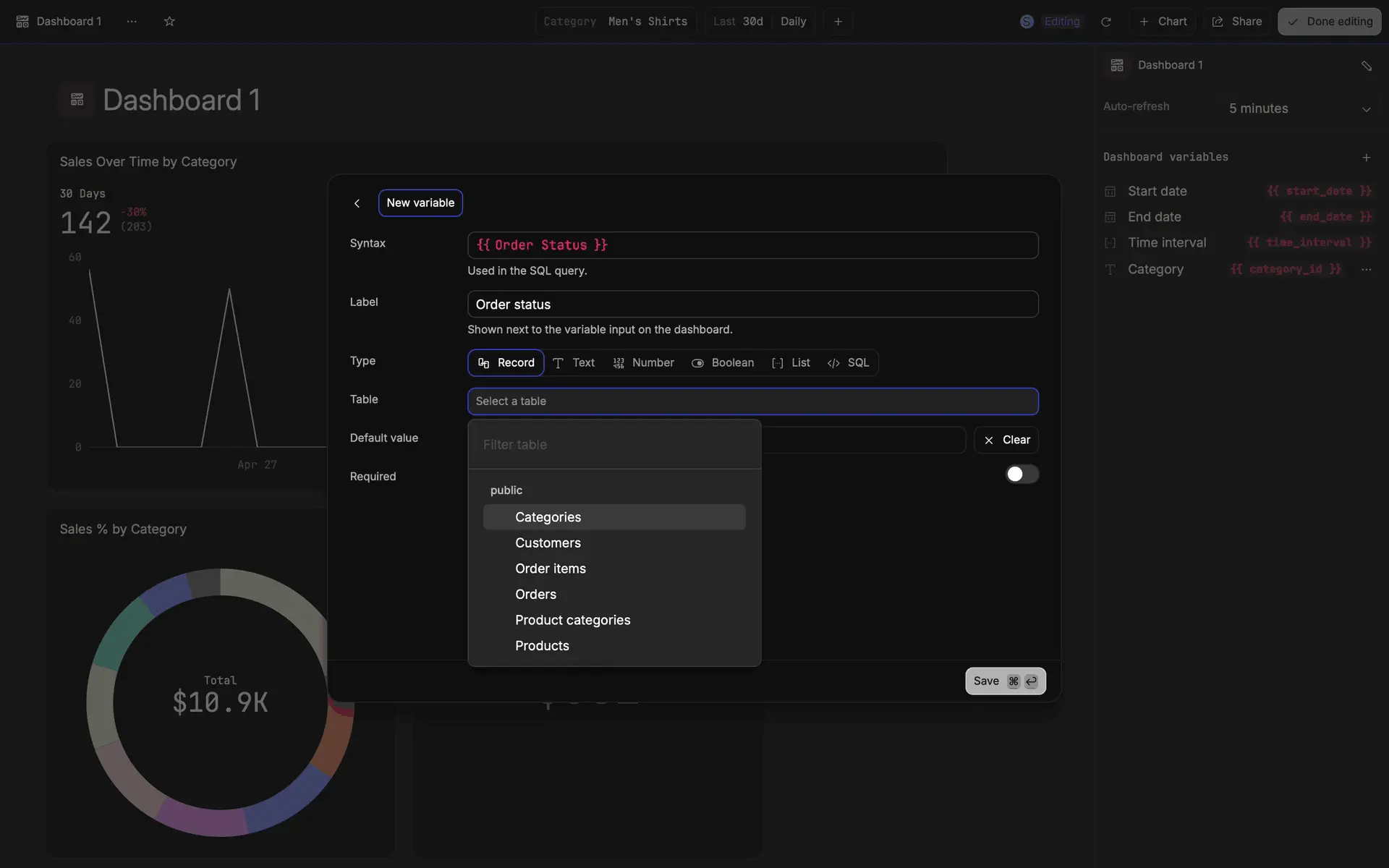1389x868 pixels.
Task: Open Category variable three-dots menu
Action: [x=1366, y=269]
